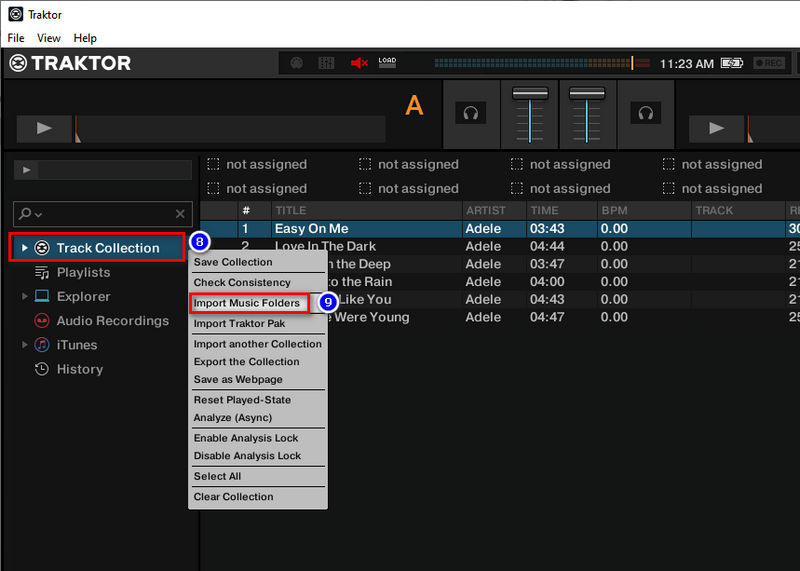Click the battery status icon

[732, 63]
